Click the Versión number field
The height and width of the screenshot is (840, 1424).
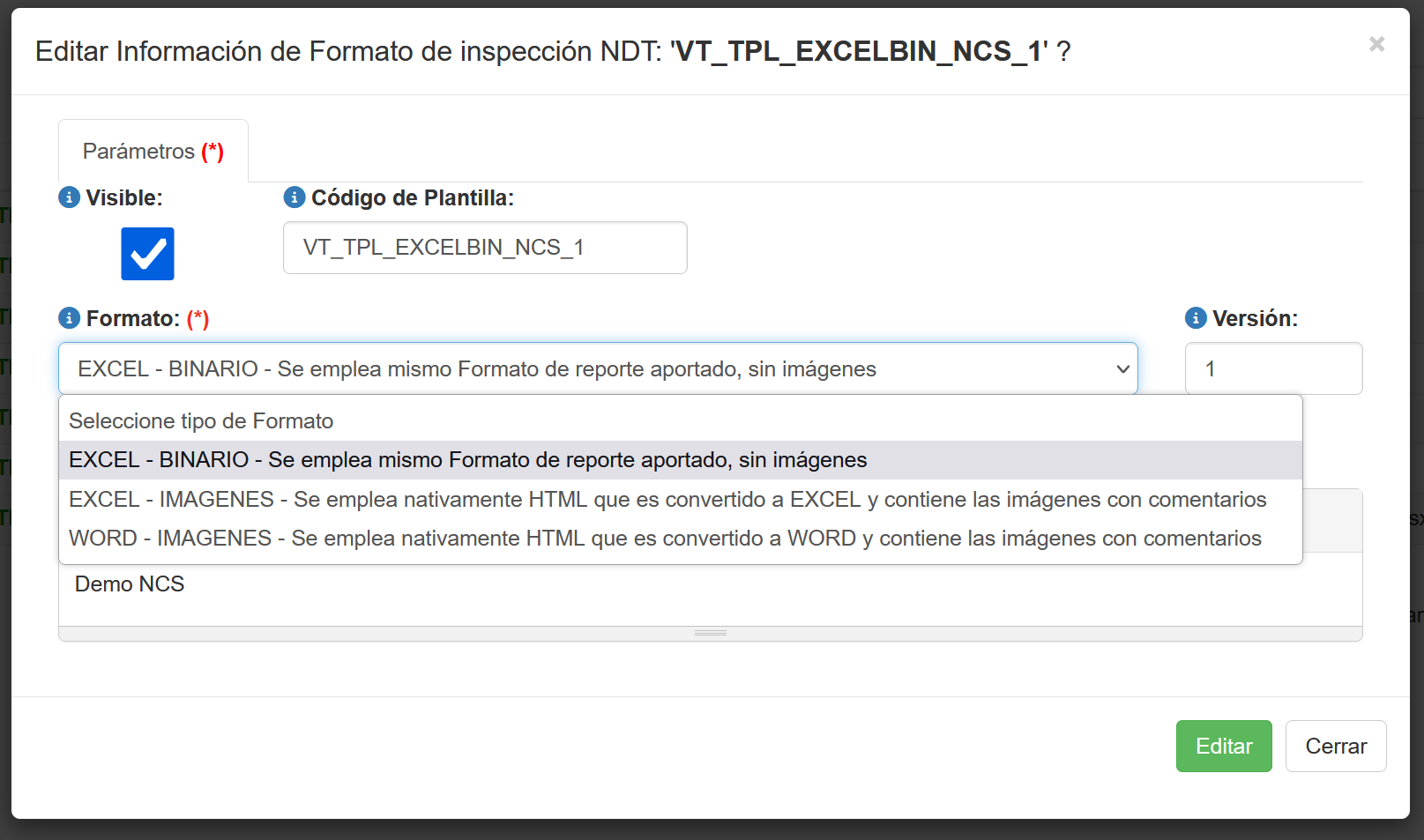1272,368
